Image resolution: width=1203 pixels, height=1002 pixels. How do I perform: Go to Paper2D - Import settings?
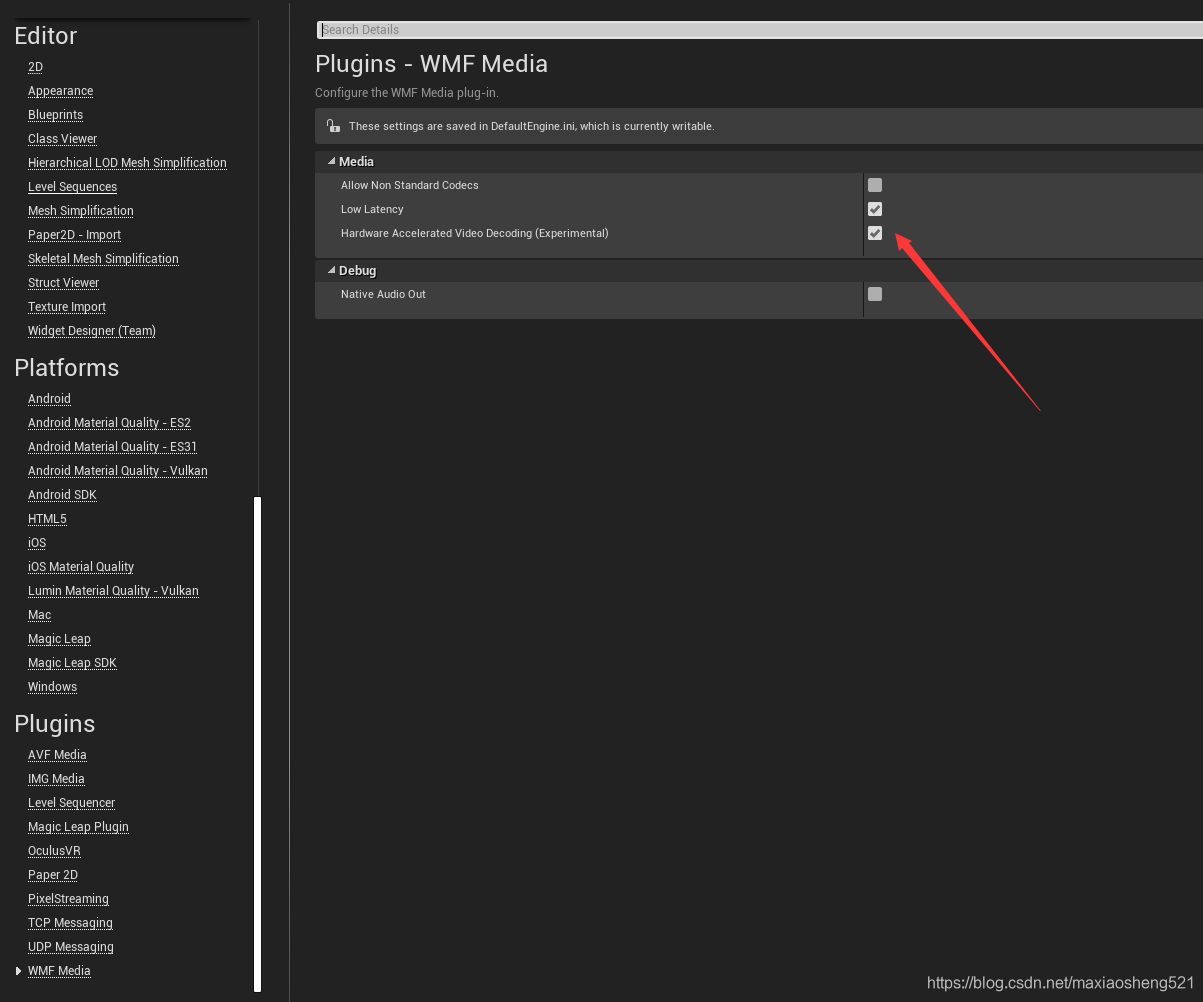click(74, 235)
